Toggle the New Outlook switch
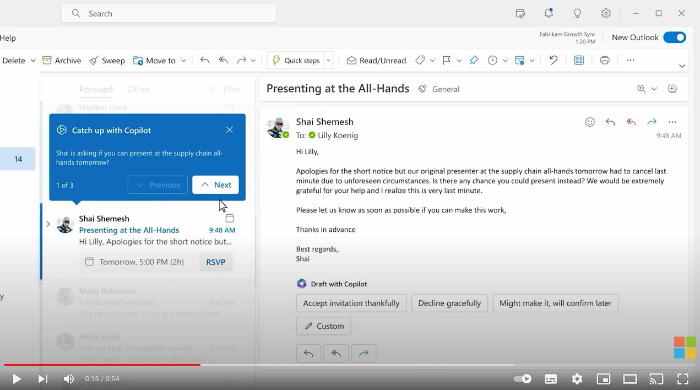This screenshot has height=390, width=700. coord(674,37)
